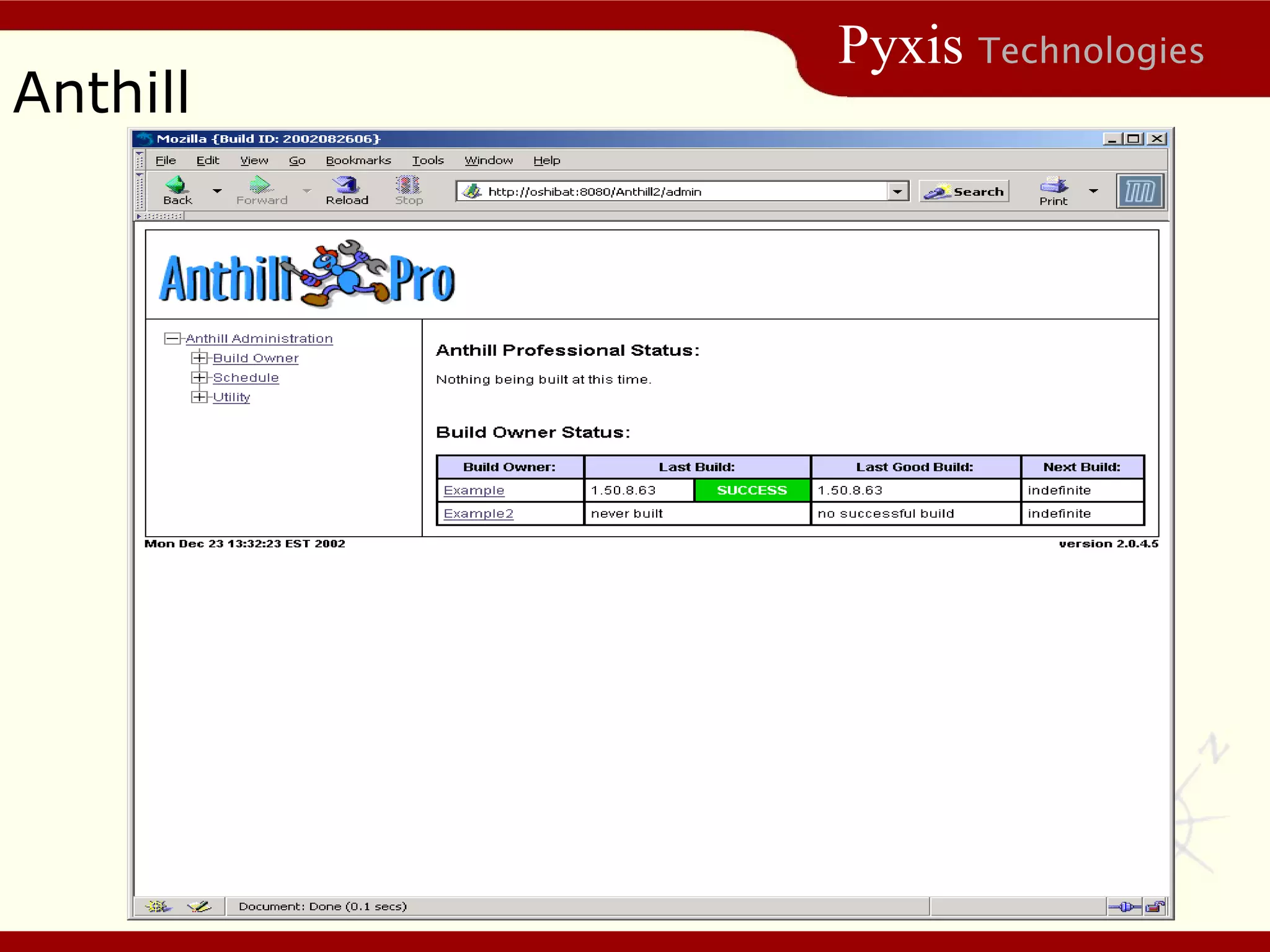This screenshot has height=952, width=1270.
Task: Print the page with Print icon
Action: coord(1054,185)
